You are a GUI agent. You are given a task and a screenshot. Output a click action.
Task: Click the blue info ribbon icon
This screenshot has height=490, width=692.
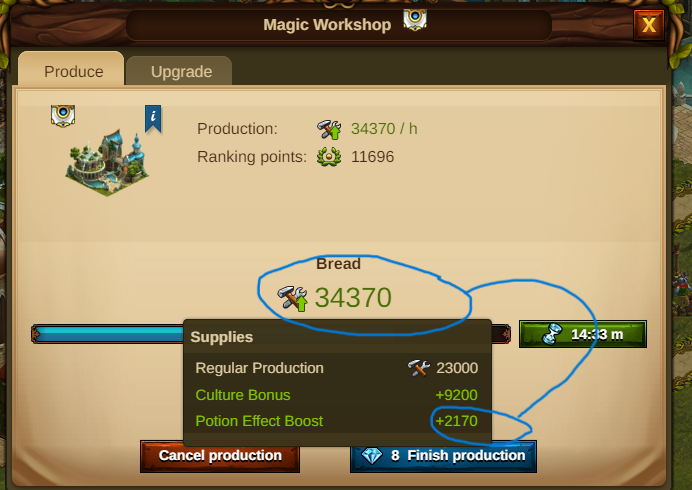click(153, 118)
